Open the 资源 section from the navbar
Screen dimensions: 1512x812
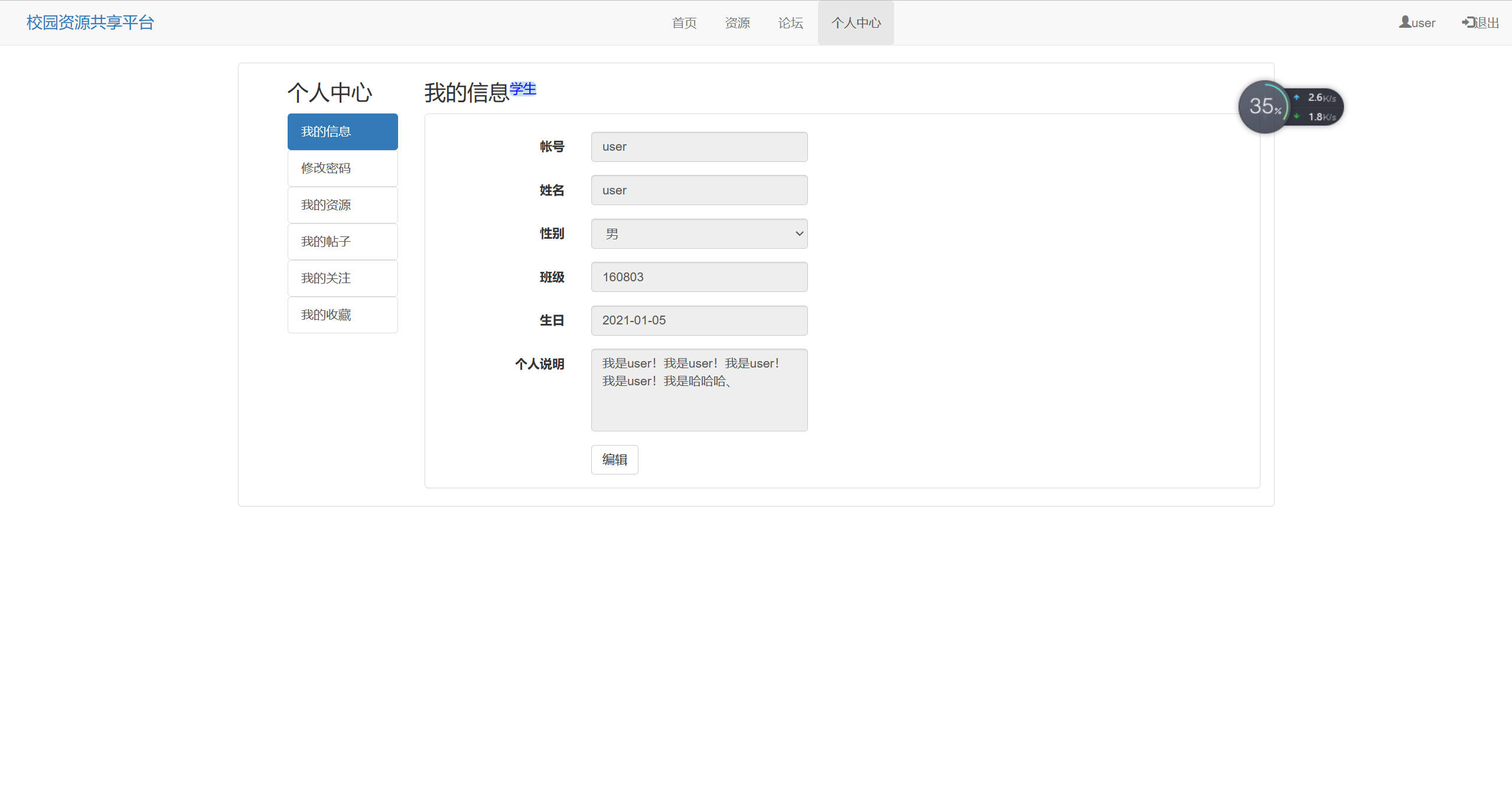pos(737,22)
